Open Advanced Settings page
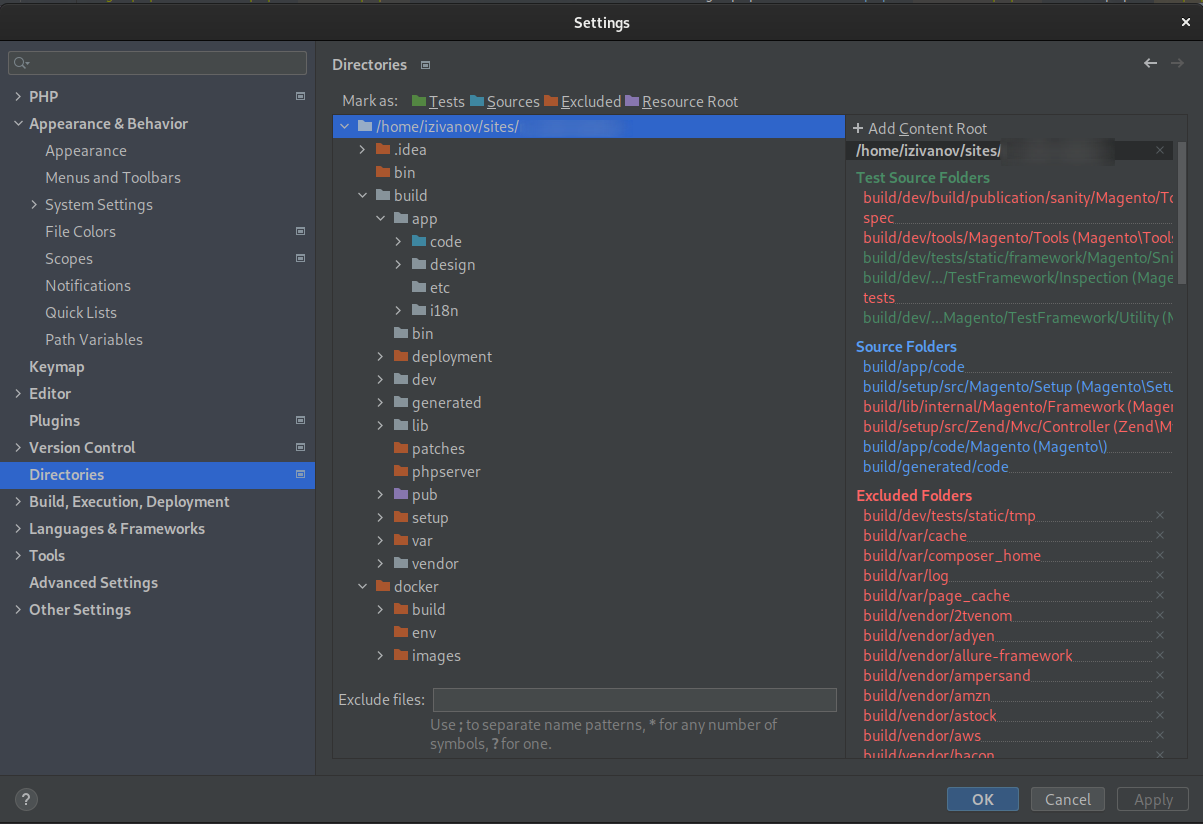The image size is (1203, 824). [x=93, y=582]
